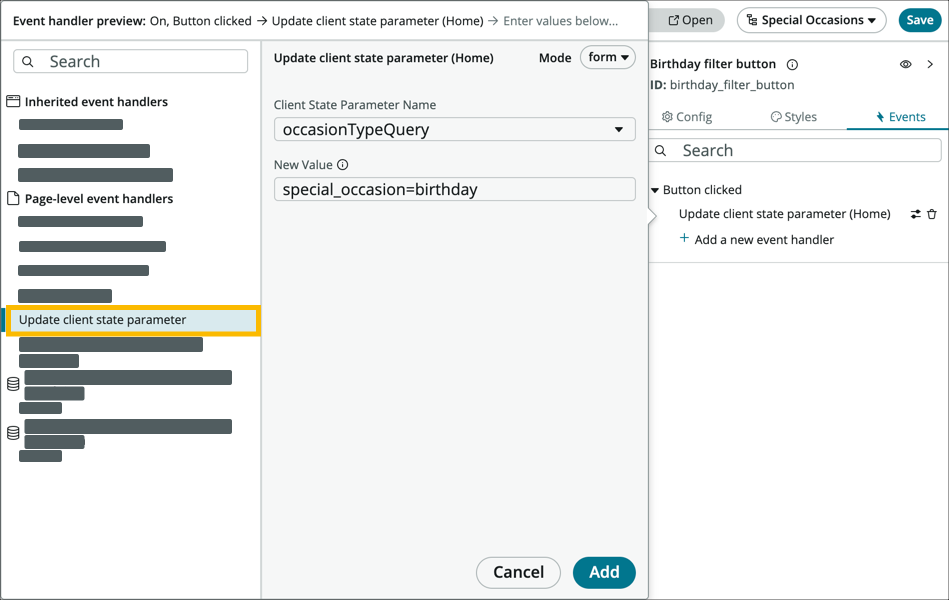
Task: Delete the Update client state parameter event handler
Action: point(931,213)
